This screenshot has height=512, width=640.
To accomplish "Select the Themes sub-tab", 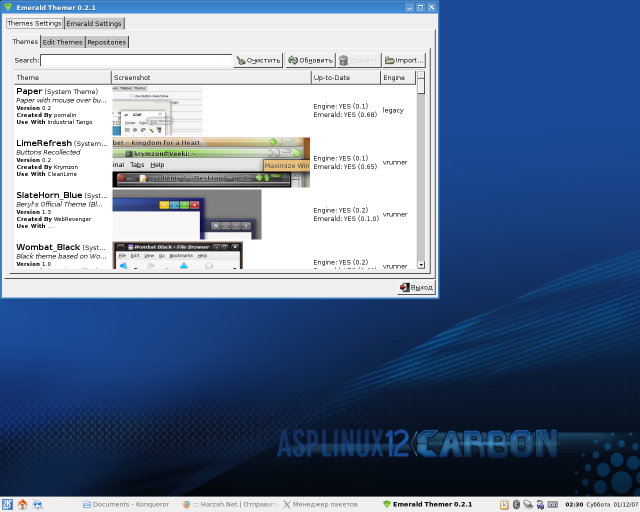I will 25,41.
